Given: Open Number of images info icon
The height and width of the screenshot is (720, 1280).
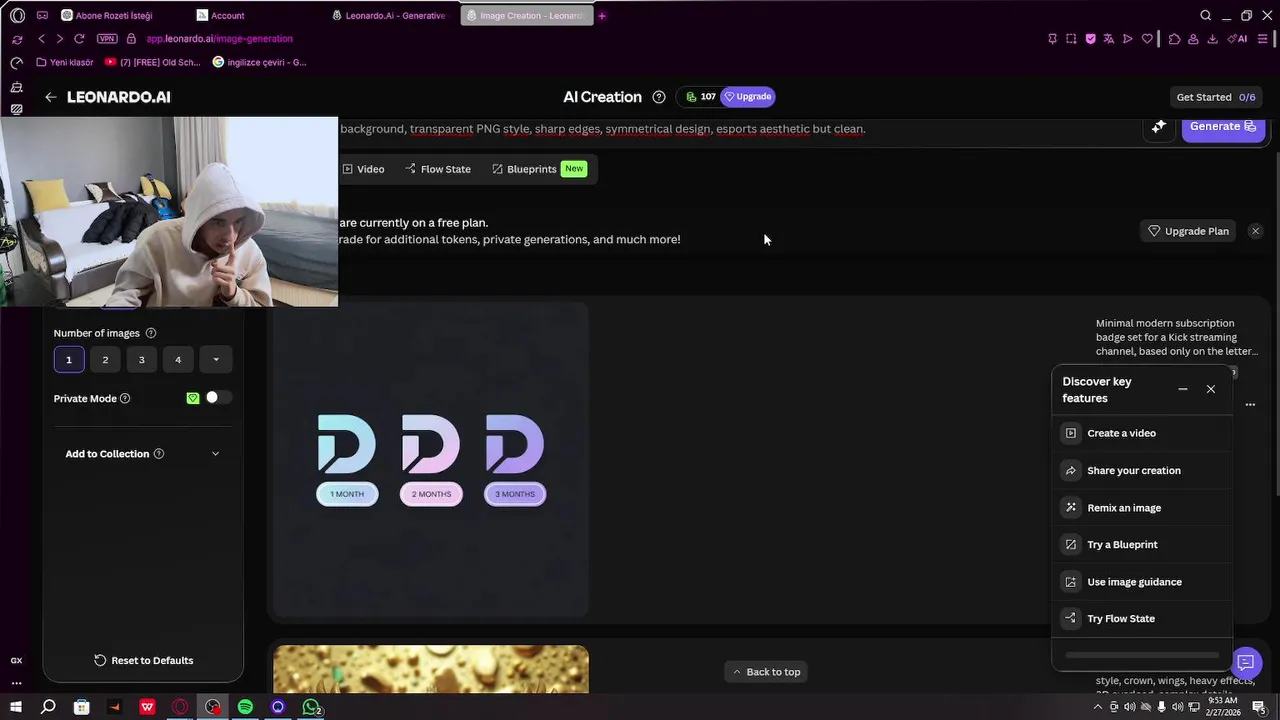Looking at the screenshot, I should tap(151, 333).
